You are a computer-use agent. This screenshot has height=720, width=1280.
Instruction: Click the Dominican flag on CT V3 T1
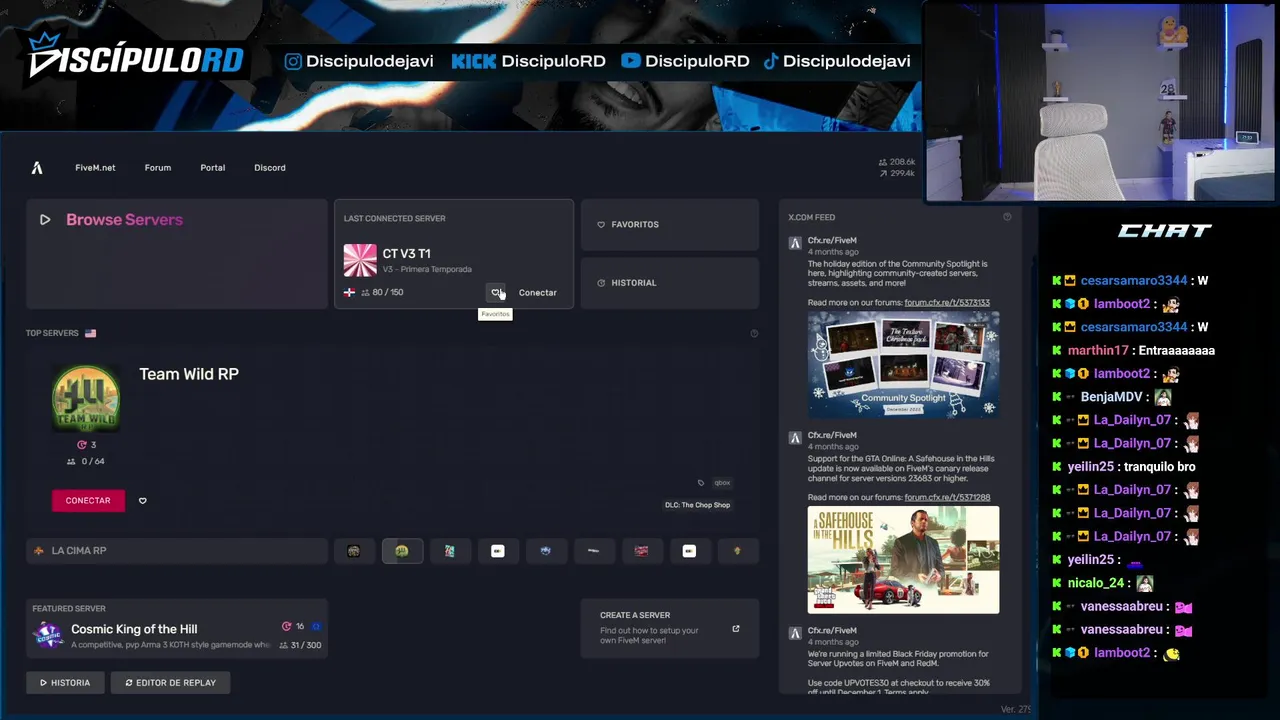point(349,293)
